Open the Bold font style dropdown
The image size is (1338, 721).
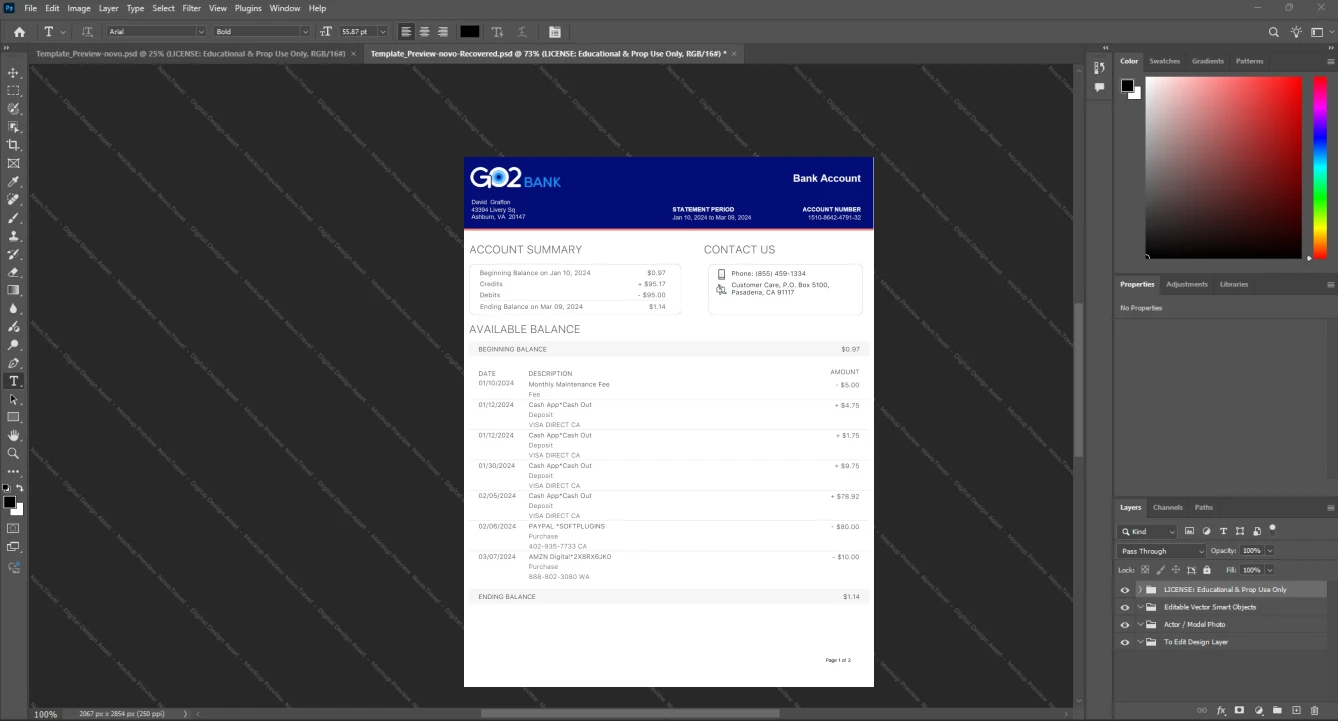262,32
